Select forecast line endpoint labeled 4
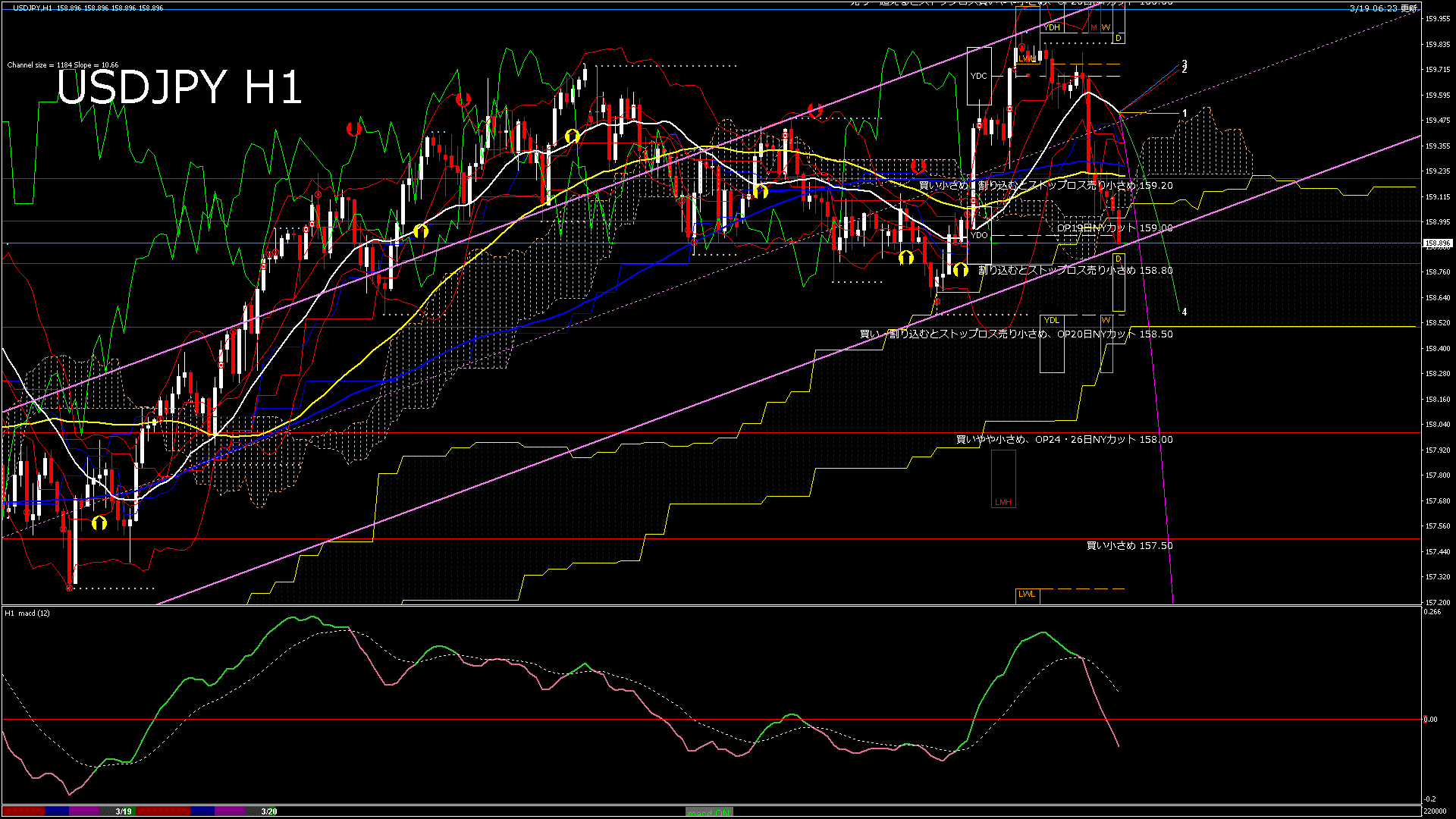 click(1184, 312)
